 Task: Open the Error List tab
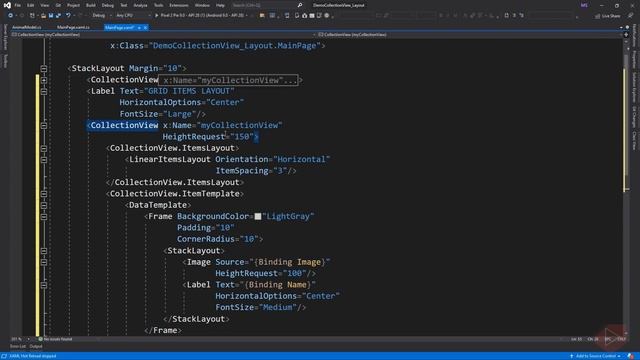pos(18,347)
